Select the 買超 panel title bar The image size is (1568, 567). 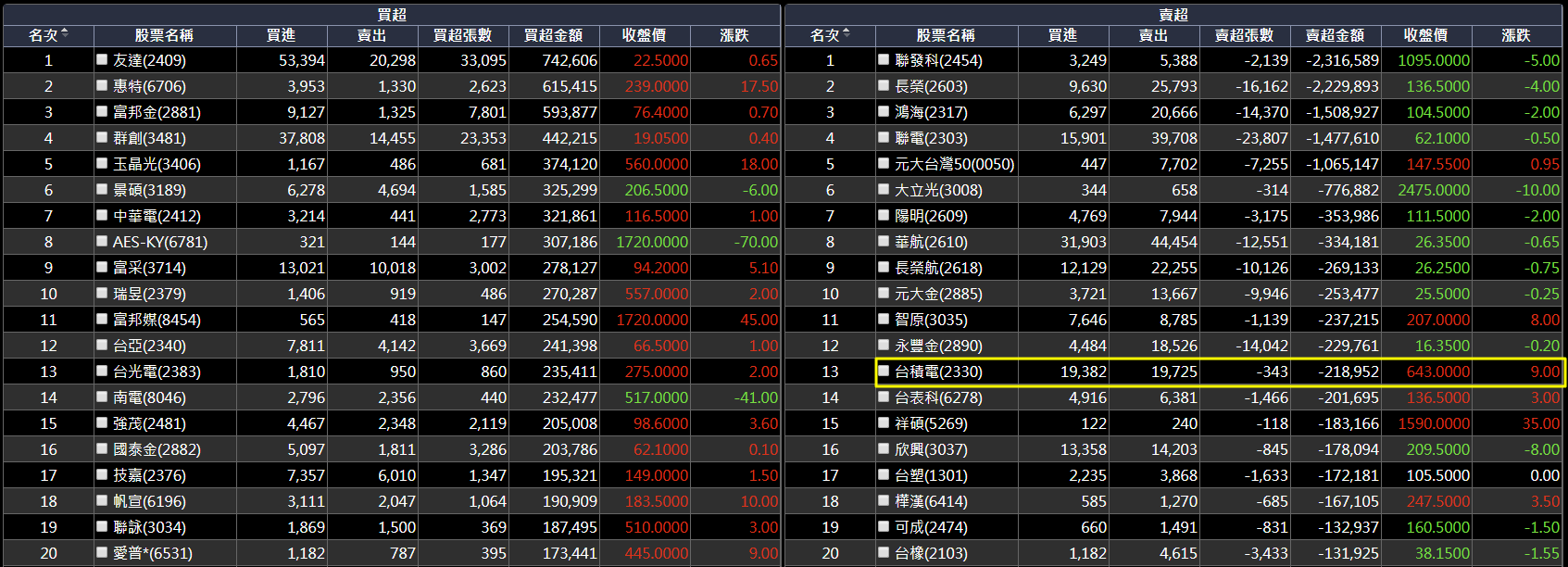click(392, 14)
